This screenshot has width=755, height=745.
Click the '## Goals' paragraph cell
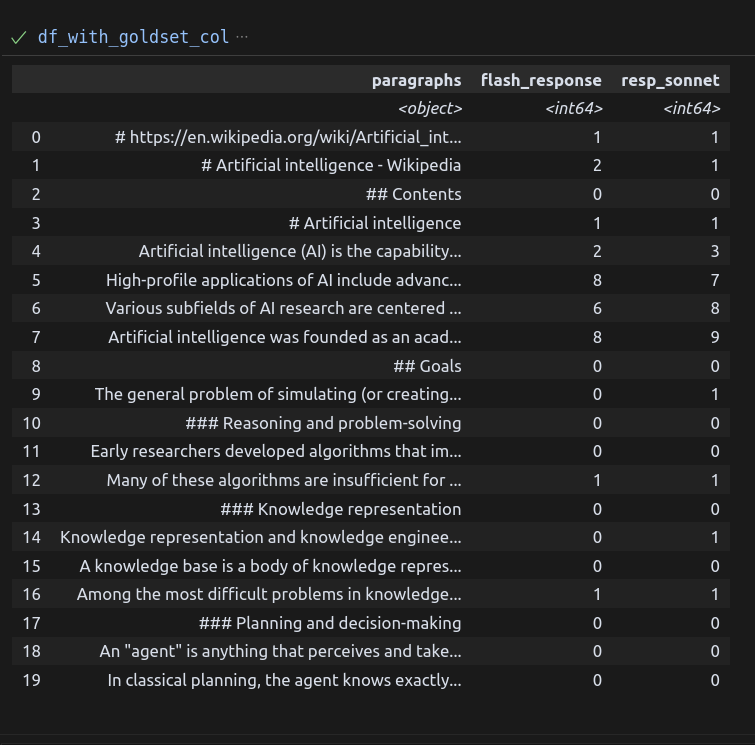point(427,366)
